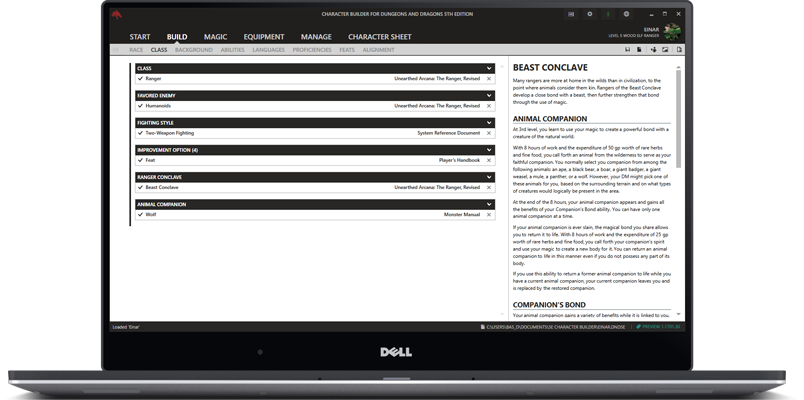Remove the Wolf animal companion

[489, 215]
